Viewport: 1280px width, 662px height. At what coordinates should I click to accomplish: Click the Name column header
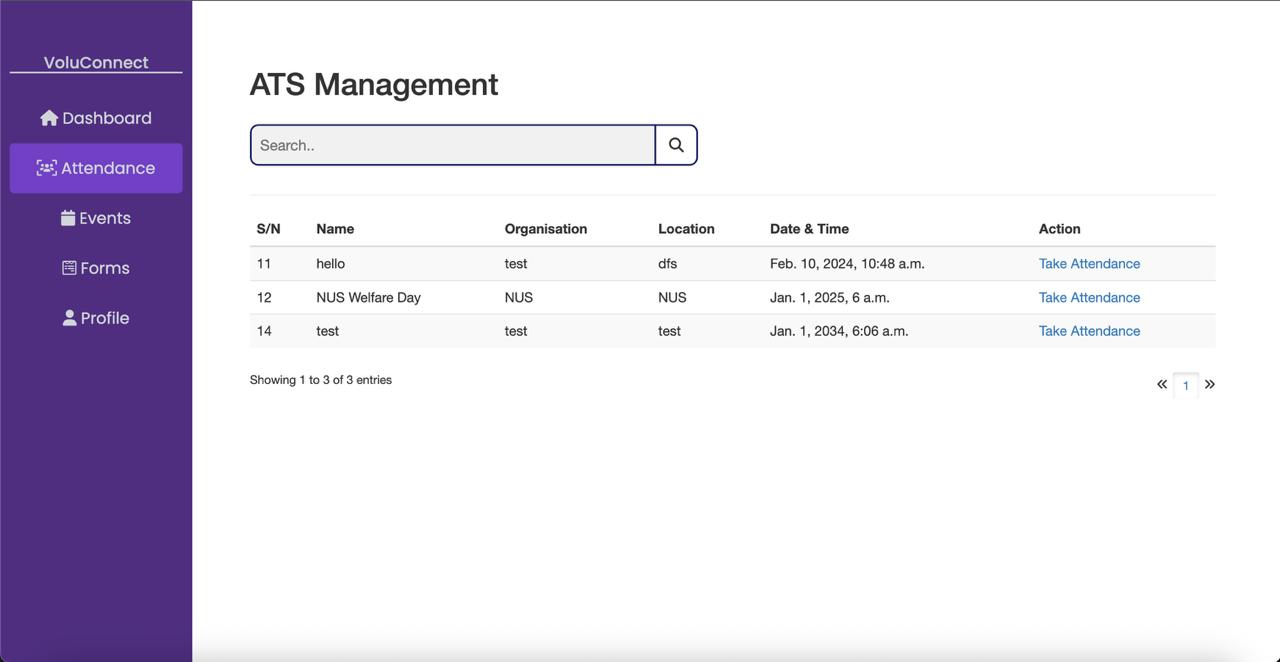pyautogui.click(x=335, y=229)
